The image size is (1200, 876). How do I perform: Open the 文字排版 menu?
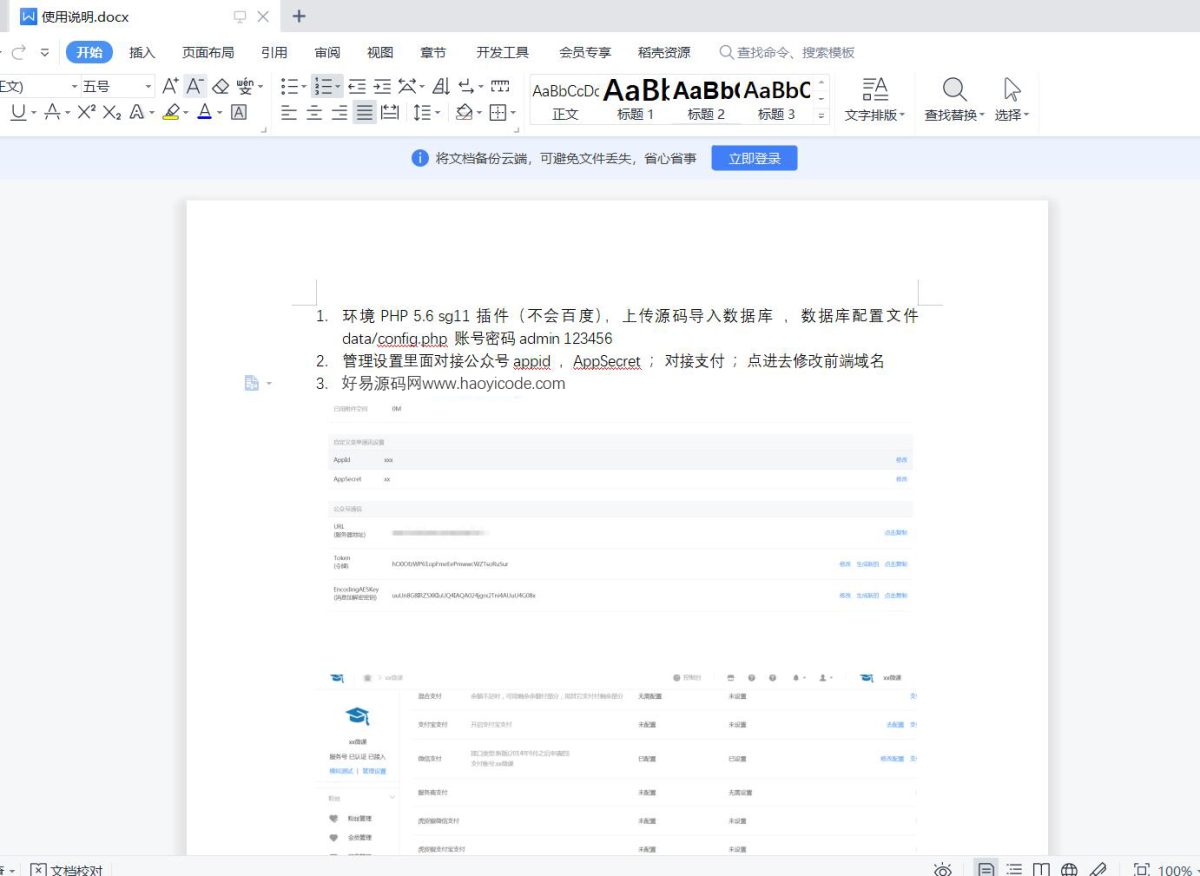coord(875,99)
